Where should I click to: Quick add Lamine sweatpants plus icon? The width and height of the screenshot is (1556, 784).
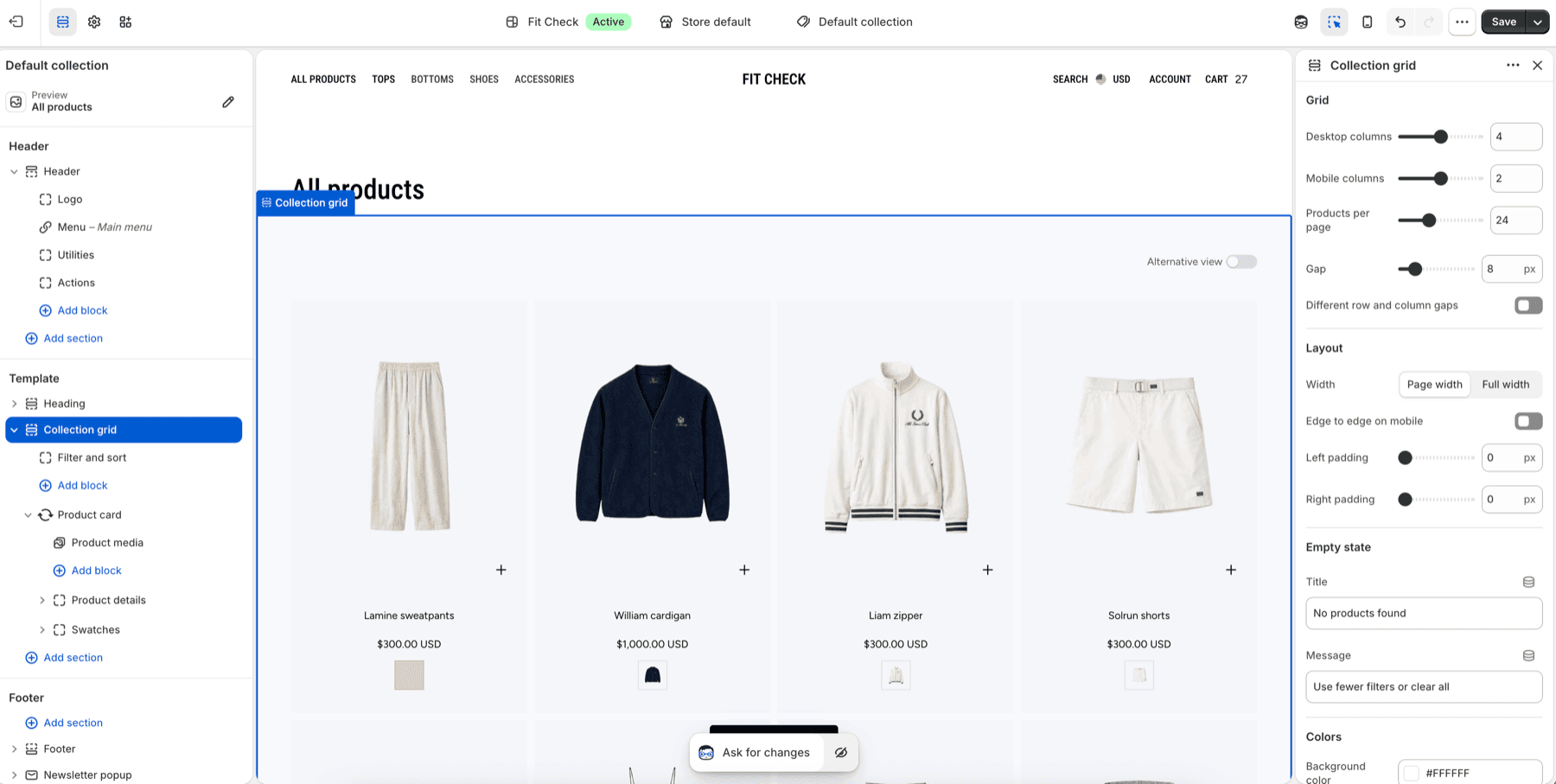click(x=501, y=570)
